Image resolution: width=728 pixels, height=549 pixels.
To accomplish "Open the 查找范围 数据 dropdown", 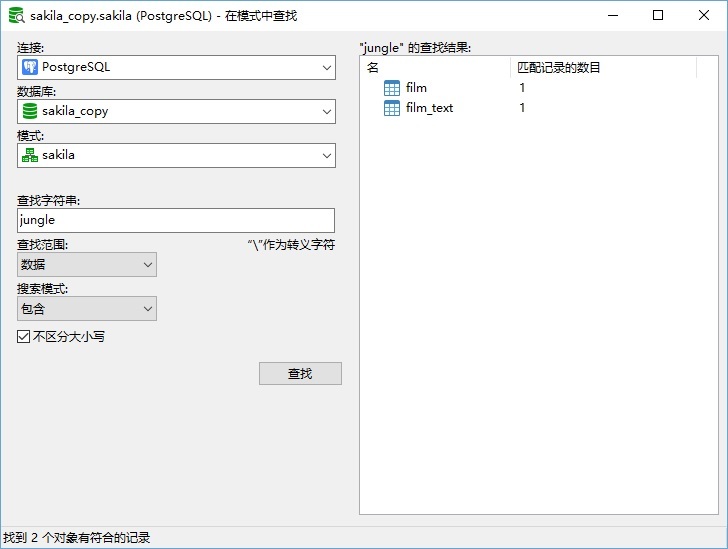I will pos(87,265).
